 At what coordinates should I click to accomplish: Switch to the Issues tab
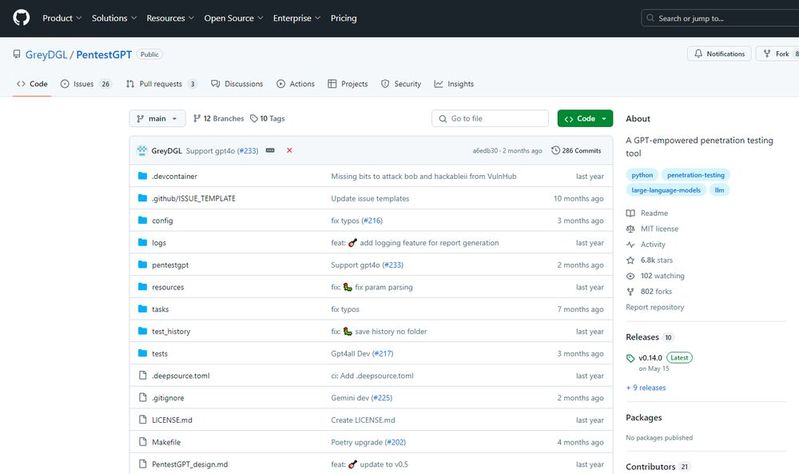click(x=86, y=84)
